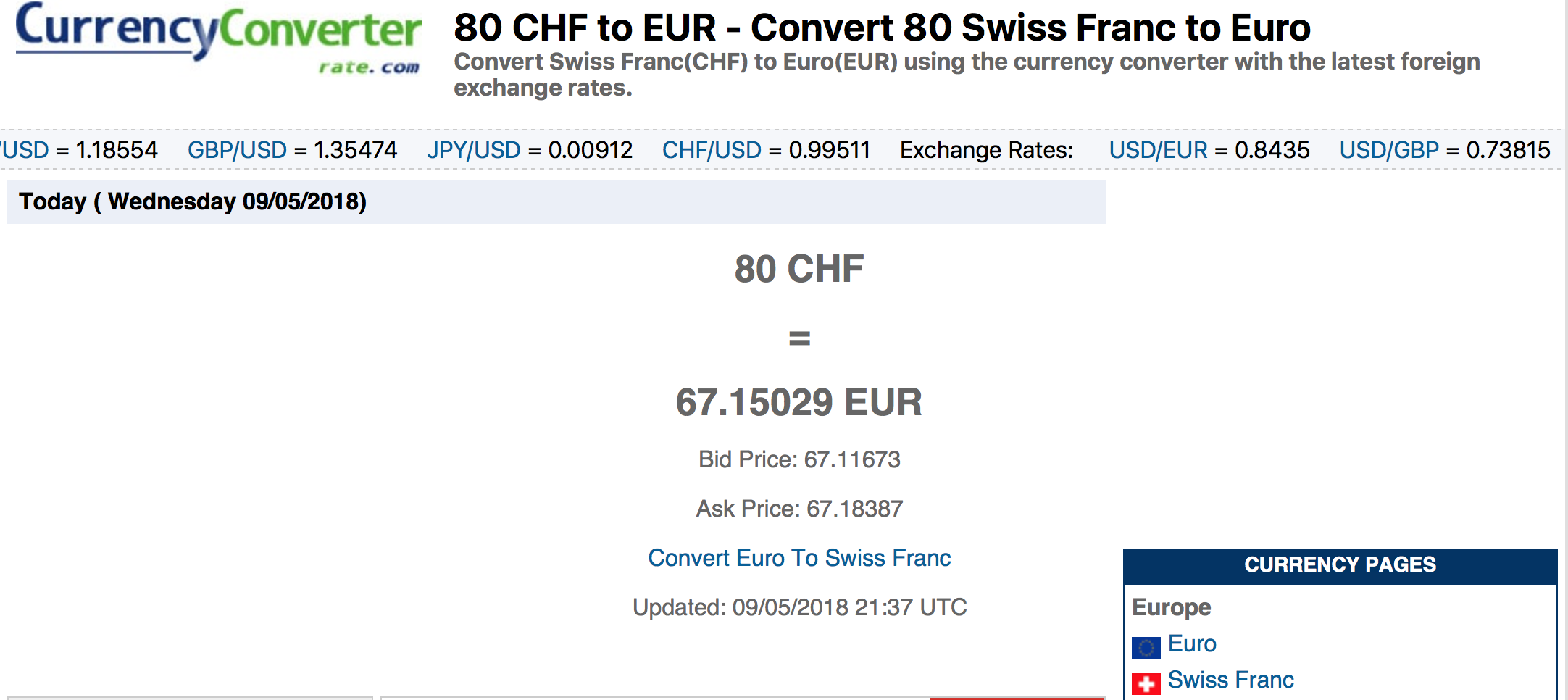The image size is (1568, 700).
Task: Select the JPY/USD rate link
Action: [475, 149]
